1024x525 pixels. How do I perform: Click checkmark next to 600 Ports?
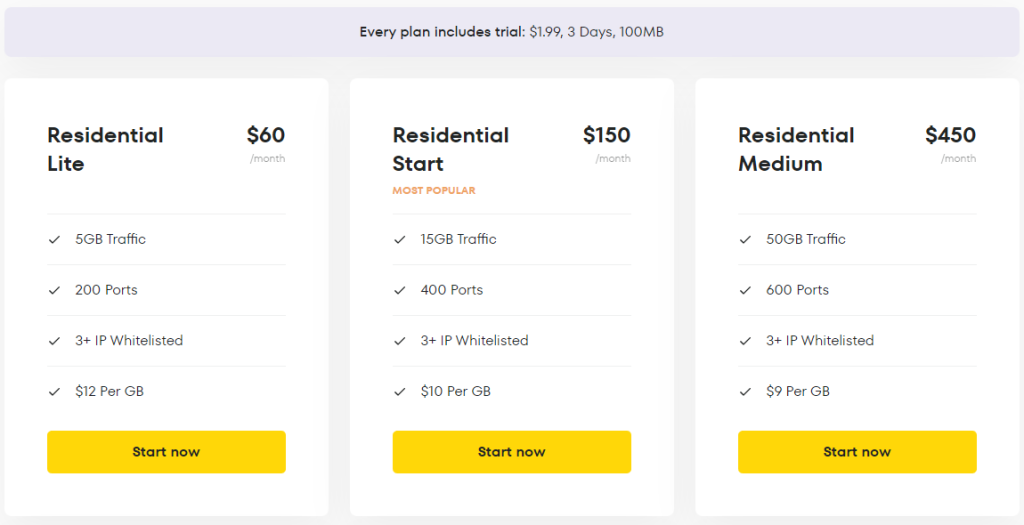745,290
